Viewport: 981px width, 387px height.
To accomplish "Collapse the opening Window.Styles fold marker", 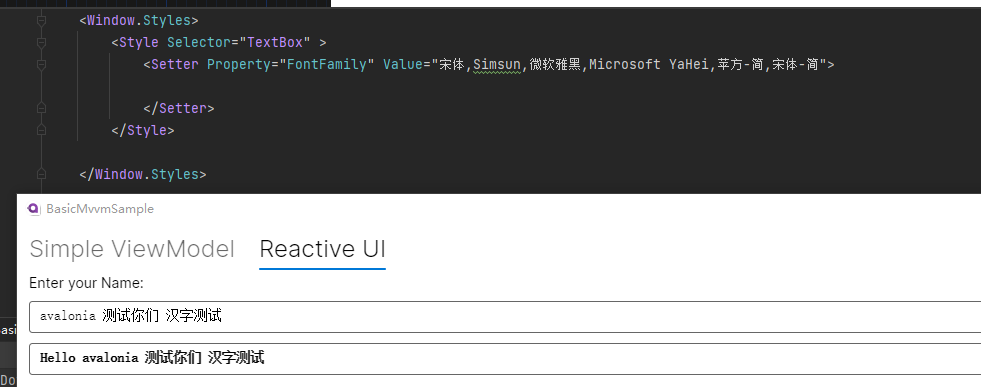I will (41, 21).
